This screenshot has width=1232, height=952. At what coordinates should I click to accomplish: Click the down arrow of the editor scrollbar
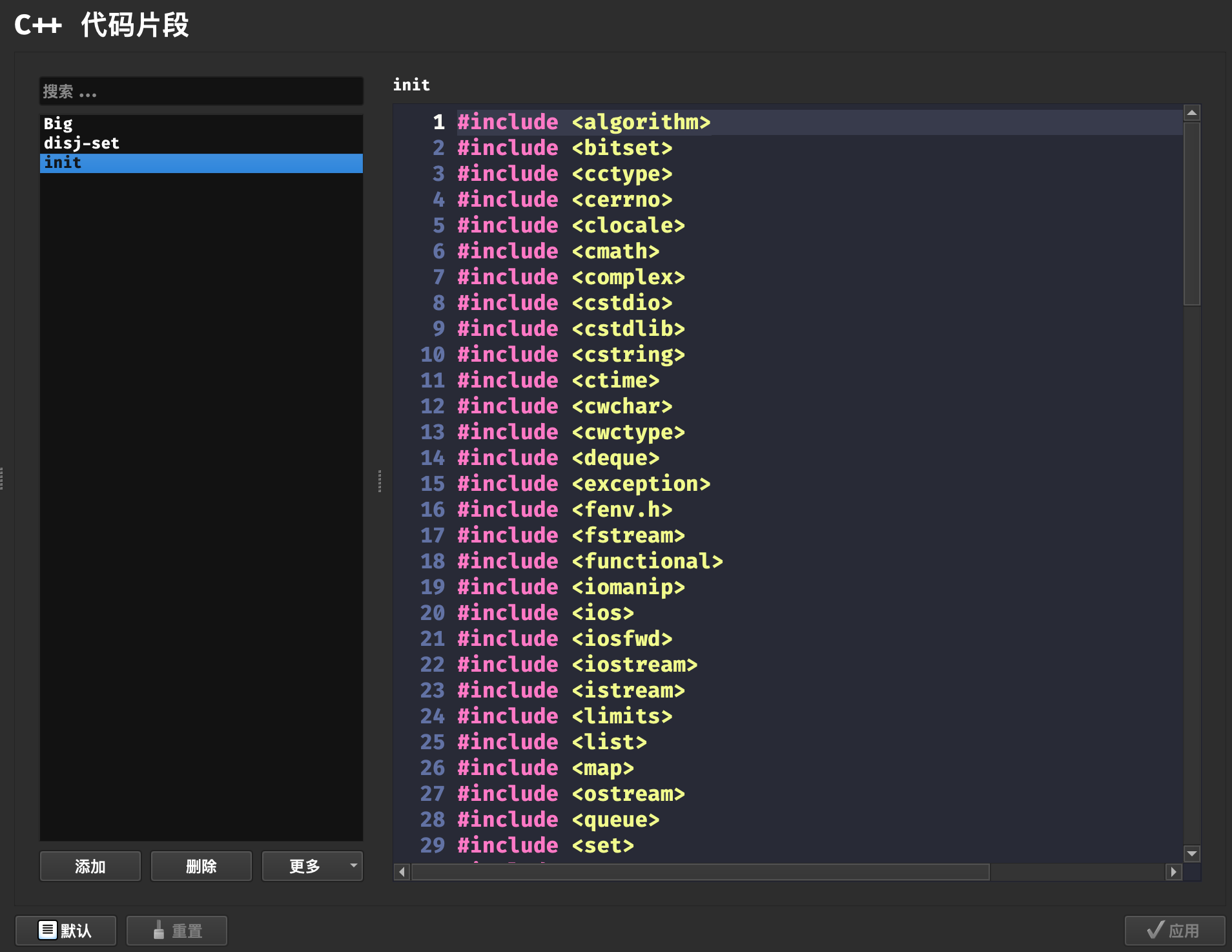[1193, 853]
